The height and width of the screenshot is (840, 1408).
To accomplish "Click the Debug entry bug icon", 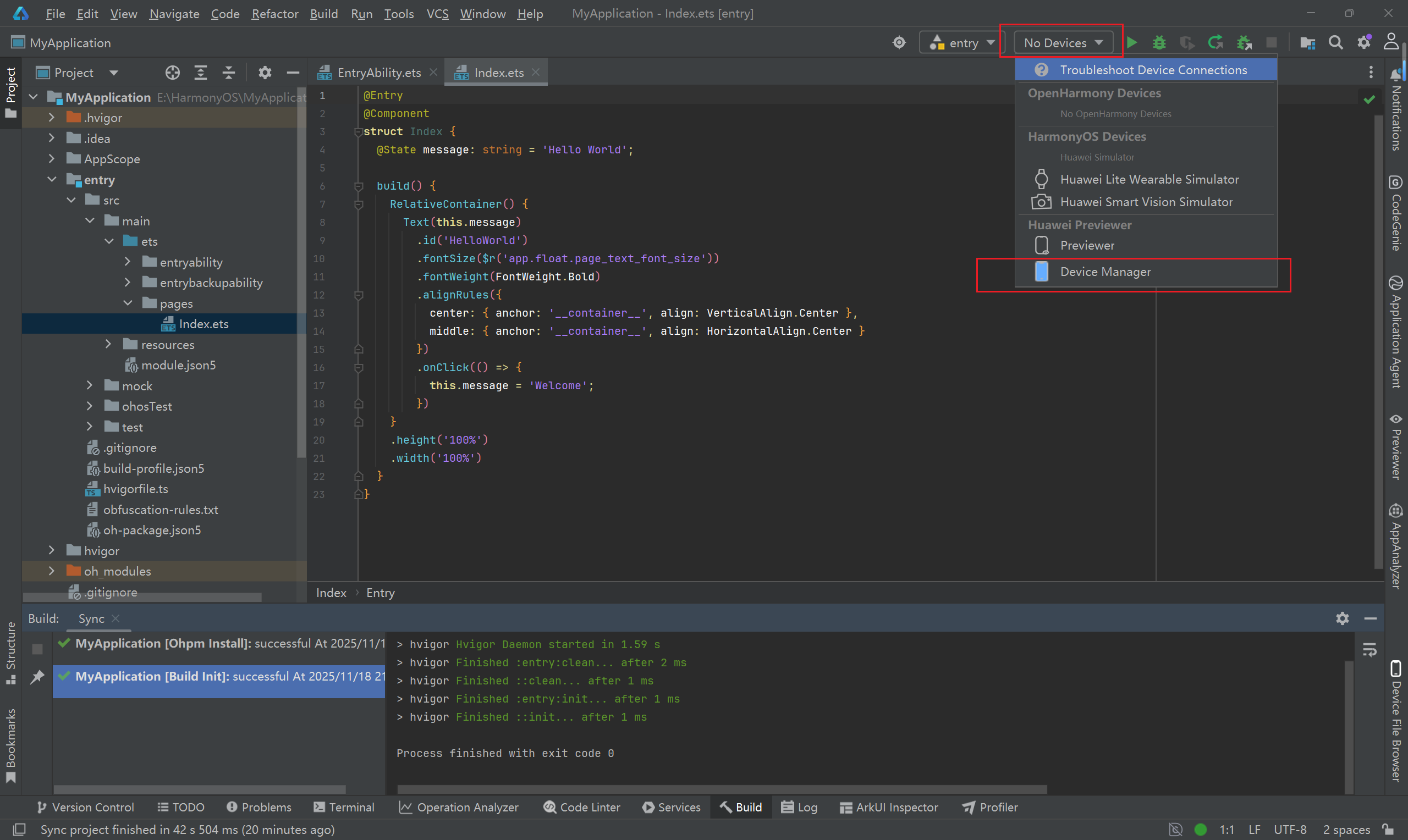I will 1159,42.
